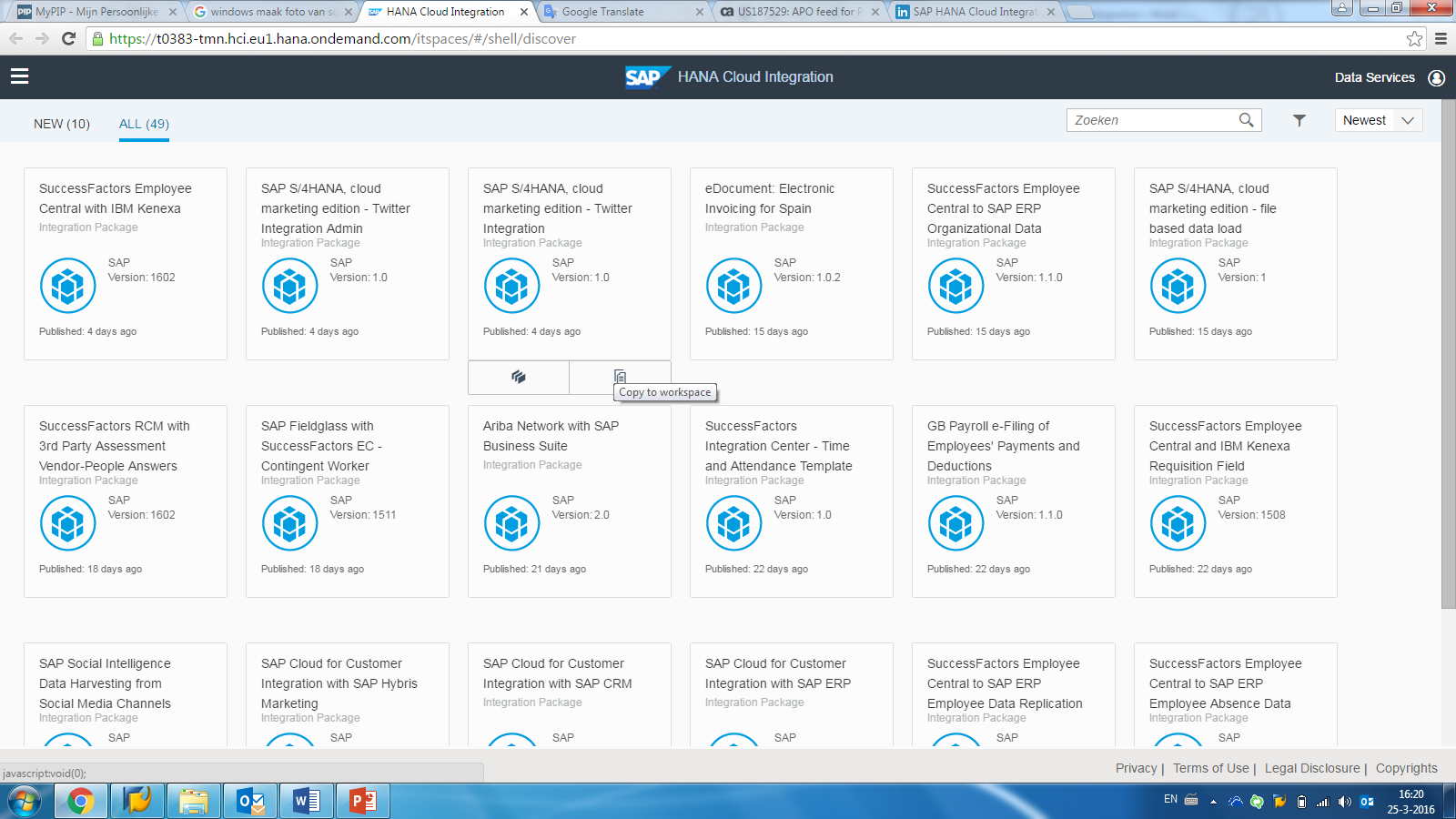The height and width of the screenshot is (819, 1456).
Task: Open Employee Absence Data package title
Action: [x=1225, y=683]
